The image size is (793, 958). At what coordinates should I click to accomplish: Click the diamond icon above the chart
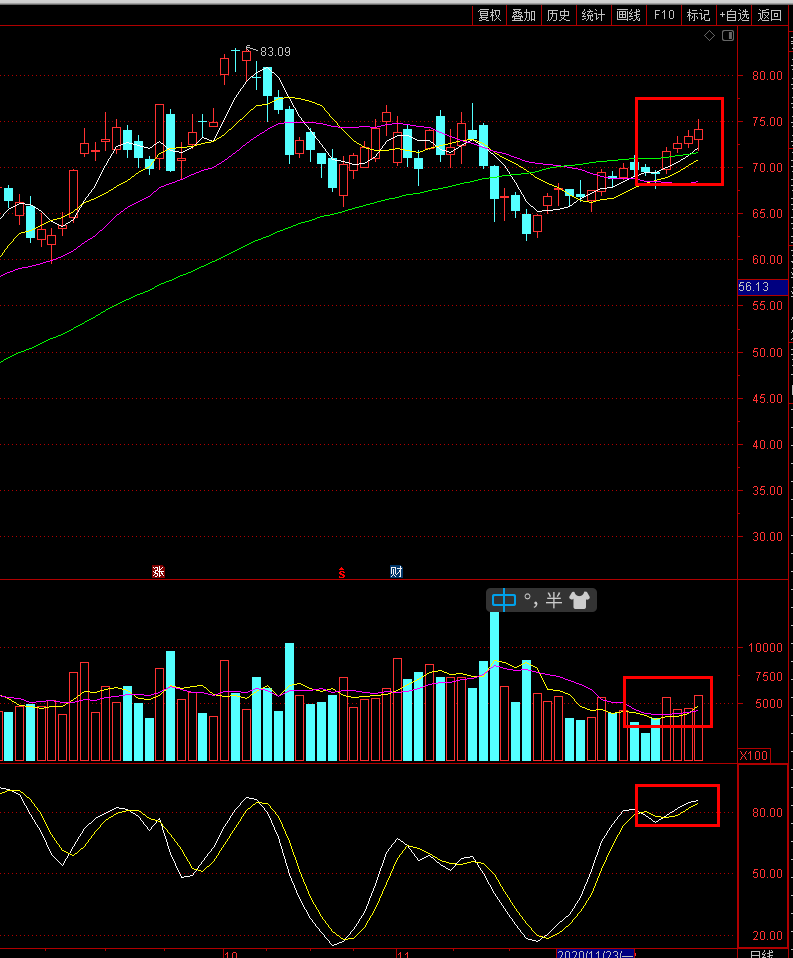coord(709,35)
